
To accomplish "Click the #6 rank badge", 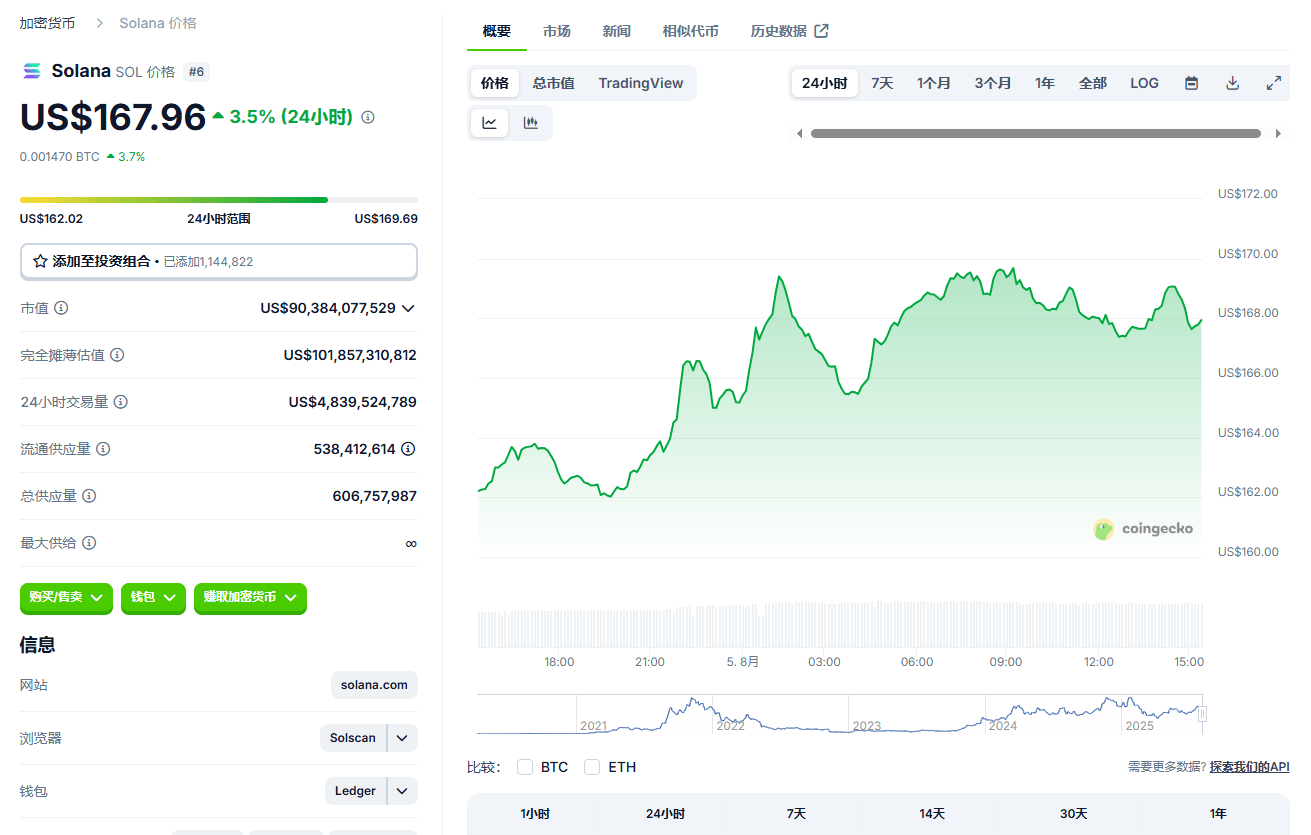I will click(196, 71).
